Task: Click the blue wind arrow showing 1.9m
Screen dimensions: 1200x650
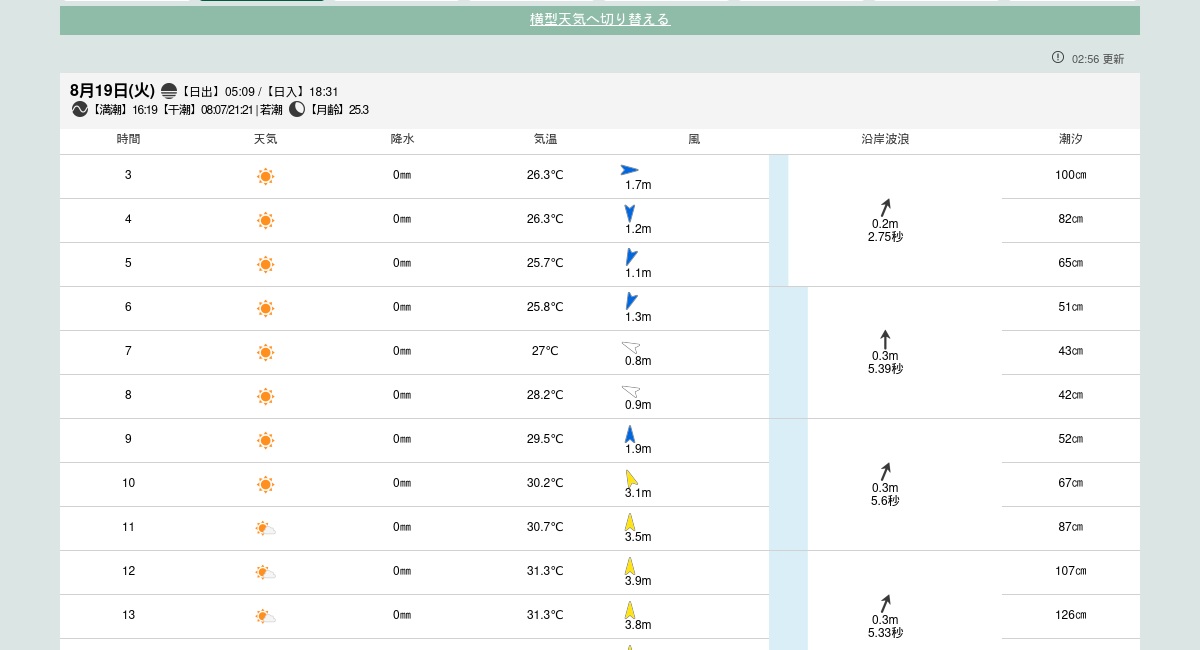Action: click(630, 434)
